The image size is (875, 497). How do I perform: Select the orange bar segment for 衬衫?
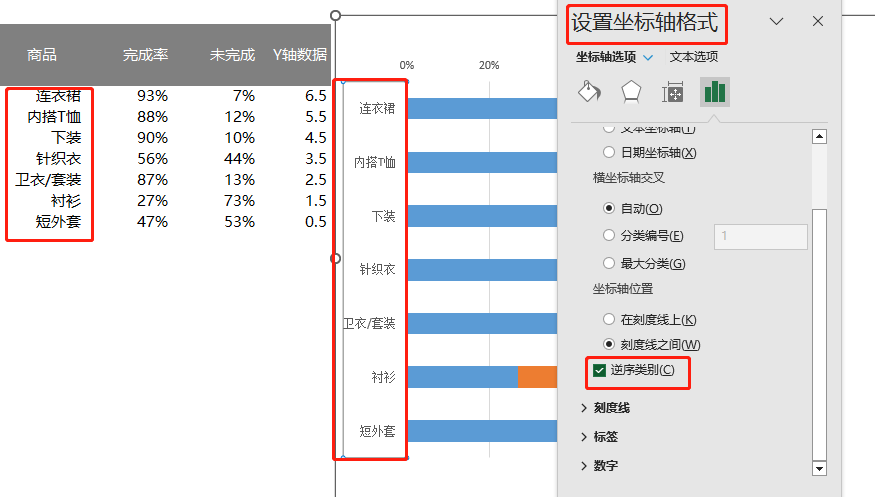click(x=537, y=377)
